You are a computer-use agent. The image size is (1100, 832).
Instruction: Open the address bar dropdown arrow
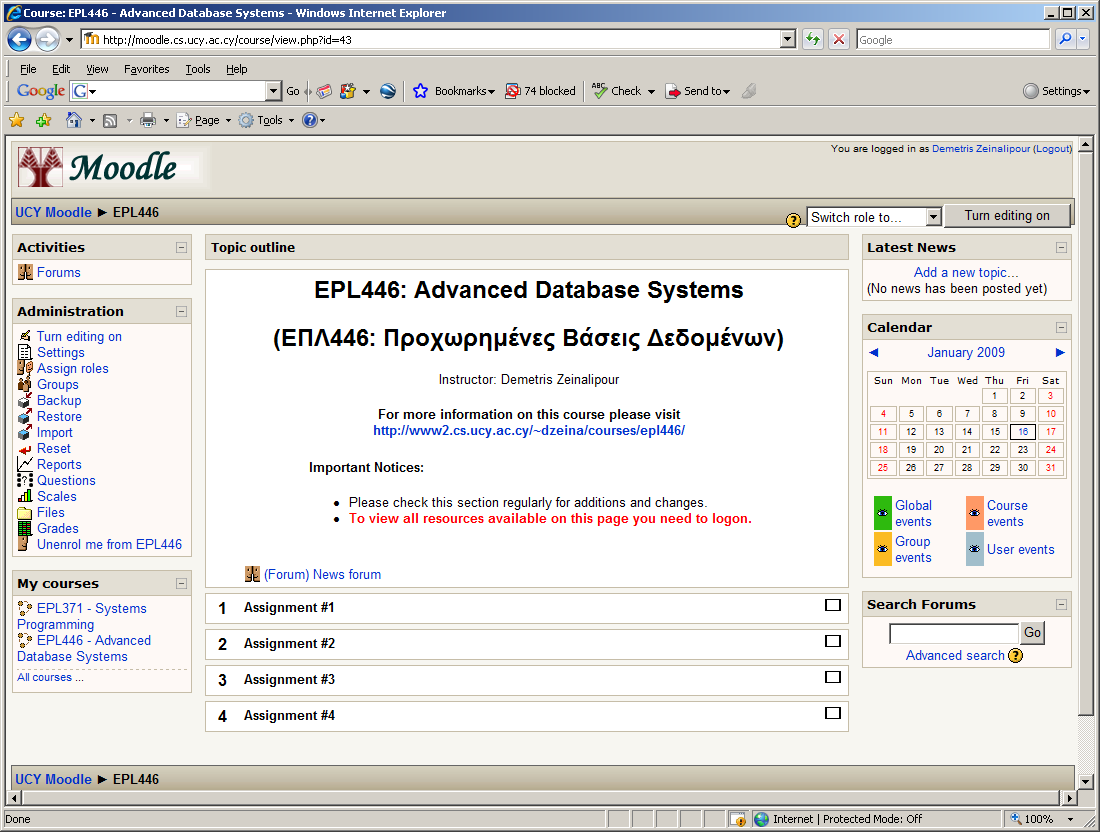click(x=788, y=39)
